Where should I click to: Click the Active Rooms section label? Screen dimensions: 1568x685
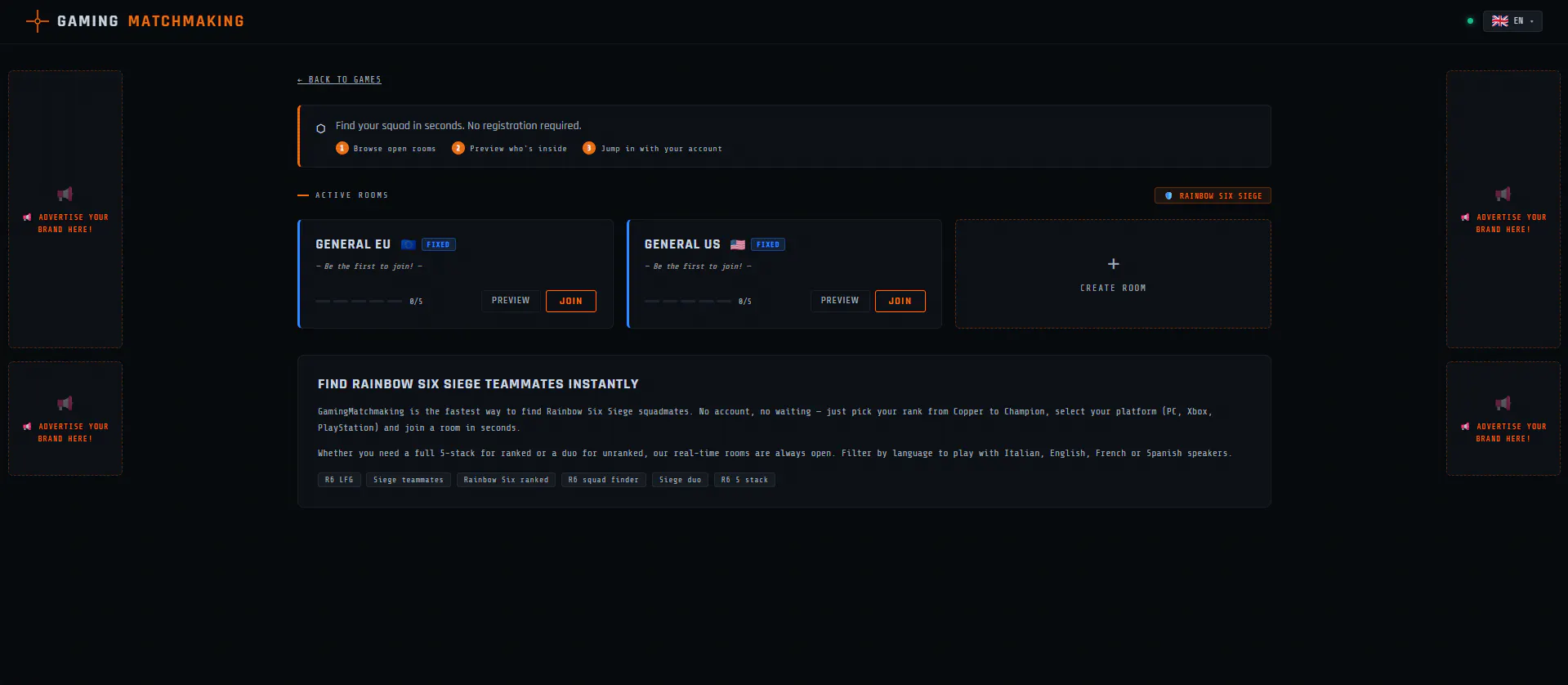click(351, 195)
